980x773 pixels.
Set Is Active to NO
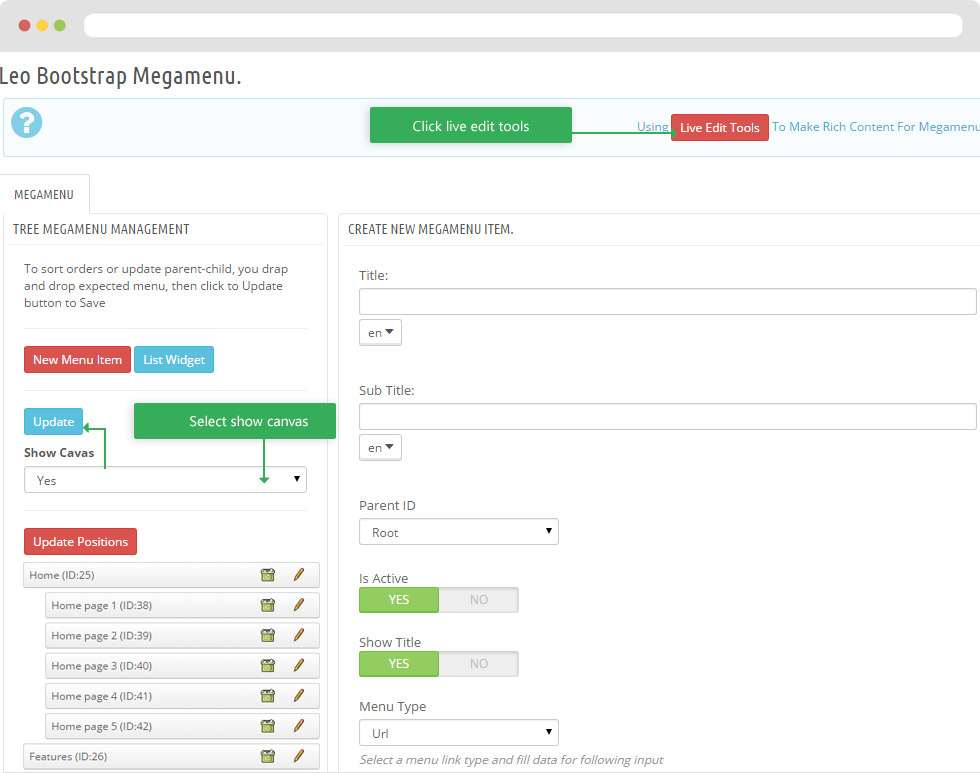(x=479, y=600)
